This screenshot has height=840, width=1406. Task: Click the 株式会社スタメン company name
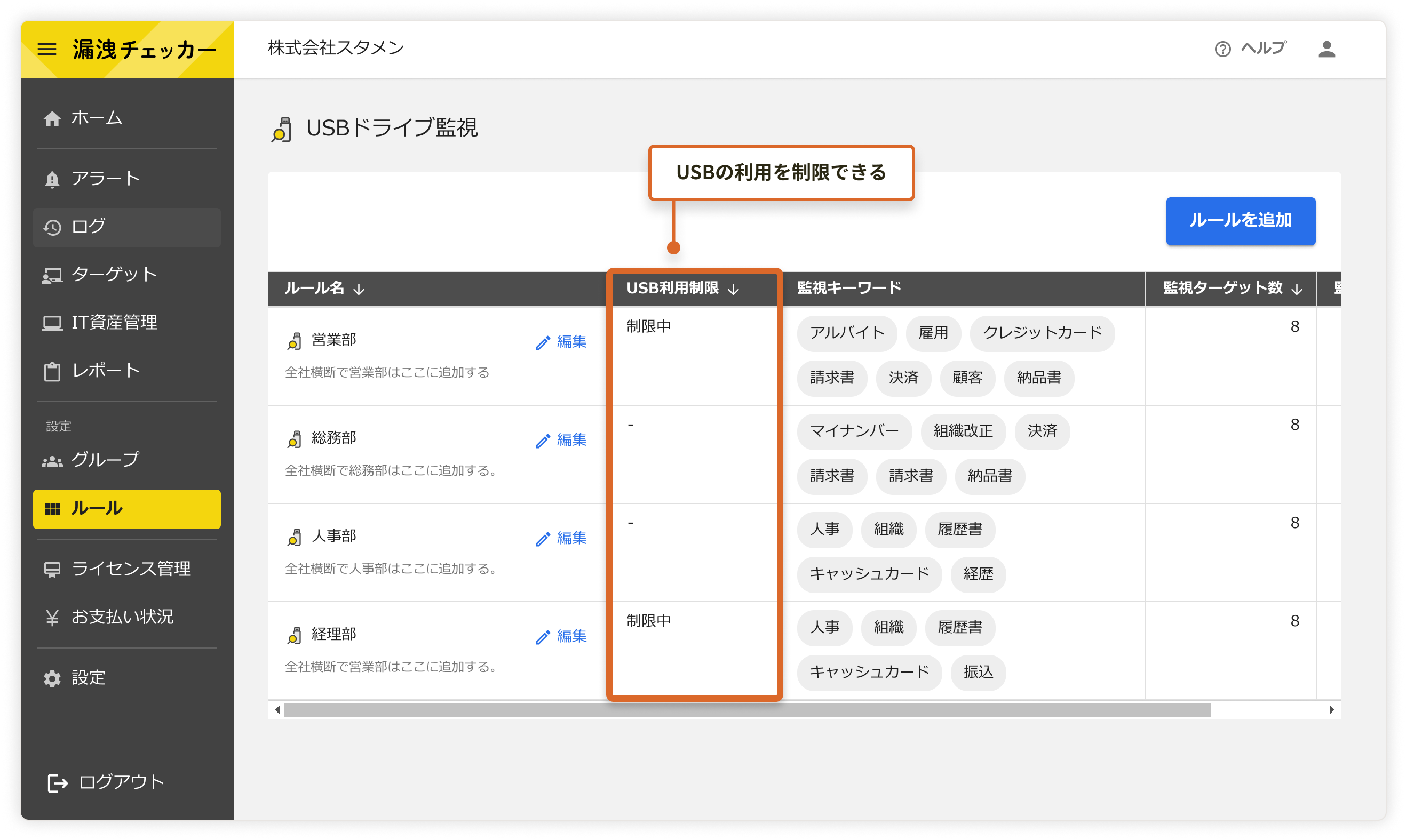[x=336, y=48]
